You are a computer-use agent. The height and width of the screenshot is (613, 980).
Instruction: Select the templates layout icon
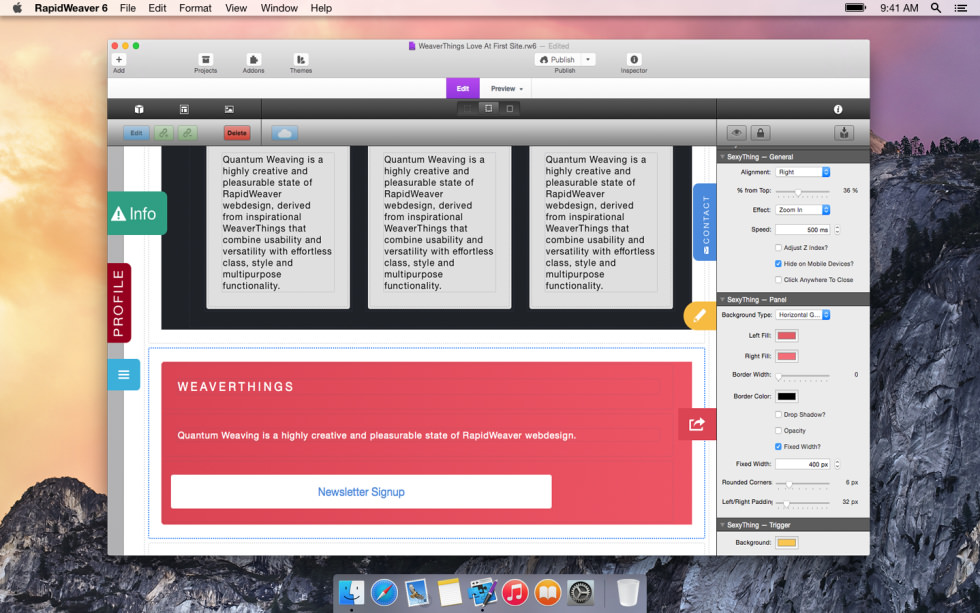pyautogui.click(x=184, y=109)
